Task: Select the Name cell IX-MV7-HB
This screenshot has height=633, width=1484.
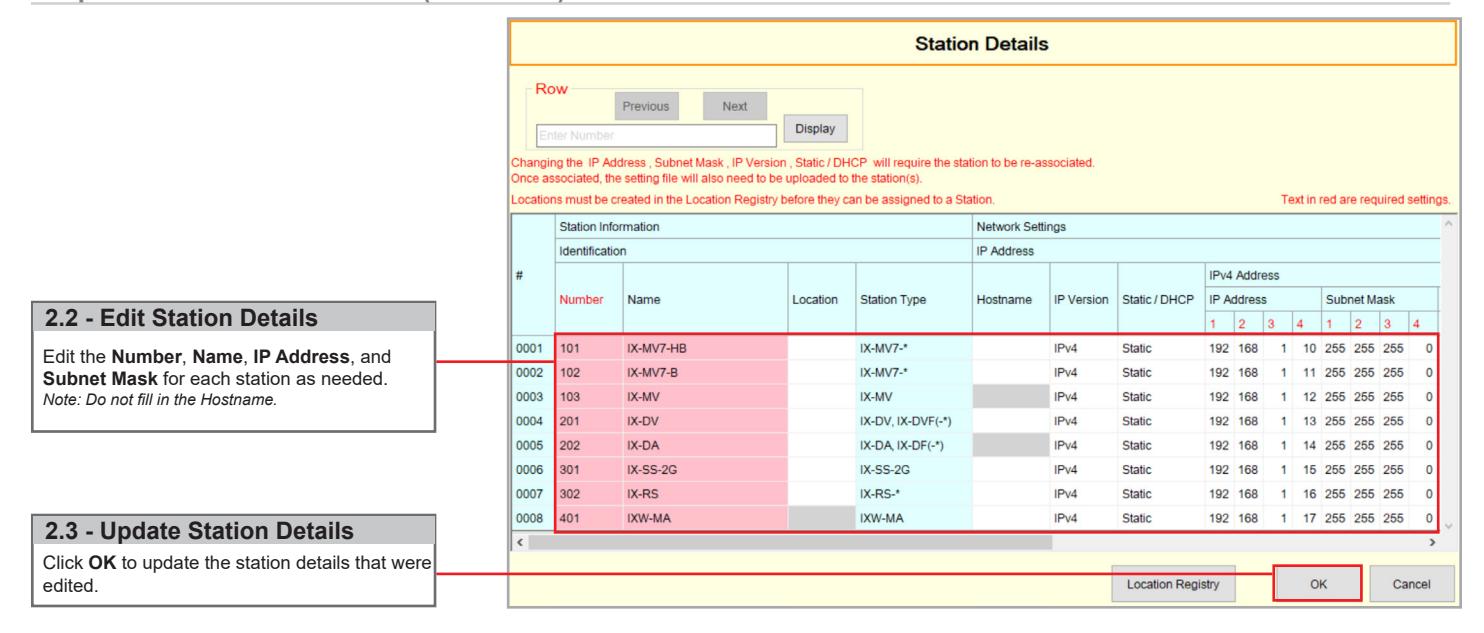Action: [705, 349]
